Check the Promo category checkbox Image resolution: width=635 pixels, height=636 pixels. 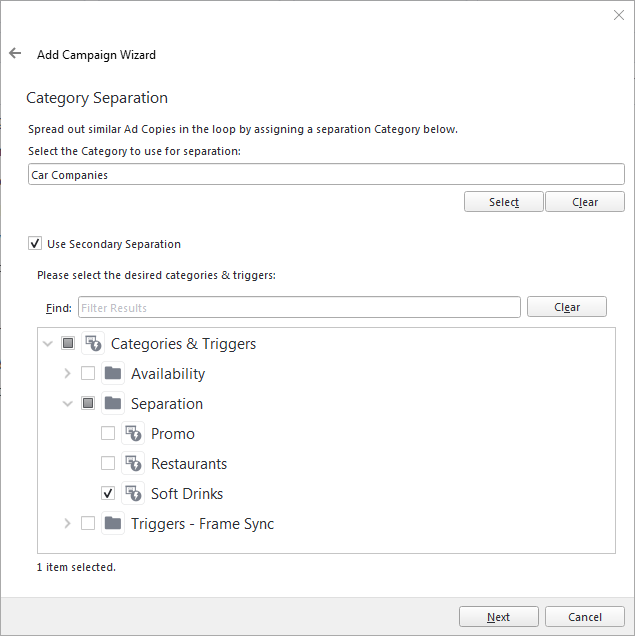coord(108,433)
